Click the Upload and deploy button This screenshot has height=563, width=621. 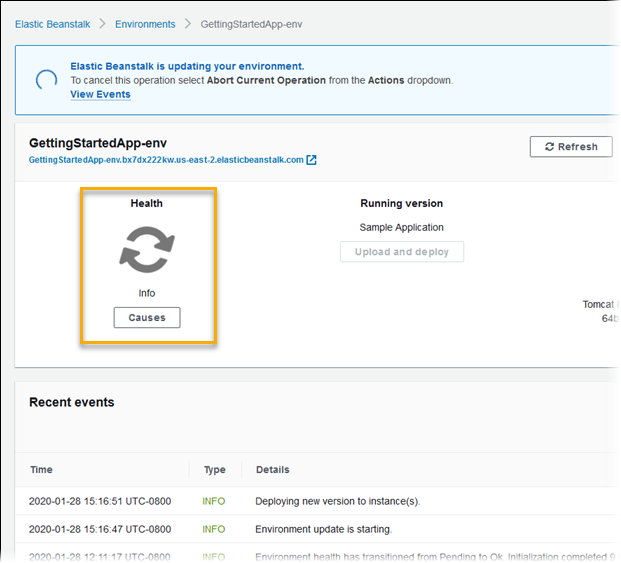402,252
